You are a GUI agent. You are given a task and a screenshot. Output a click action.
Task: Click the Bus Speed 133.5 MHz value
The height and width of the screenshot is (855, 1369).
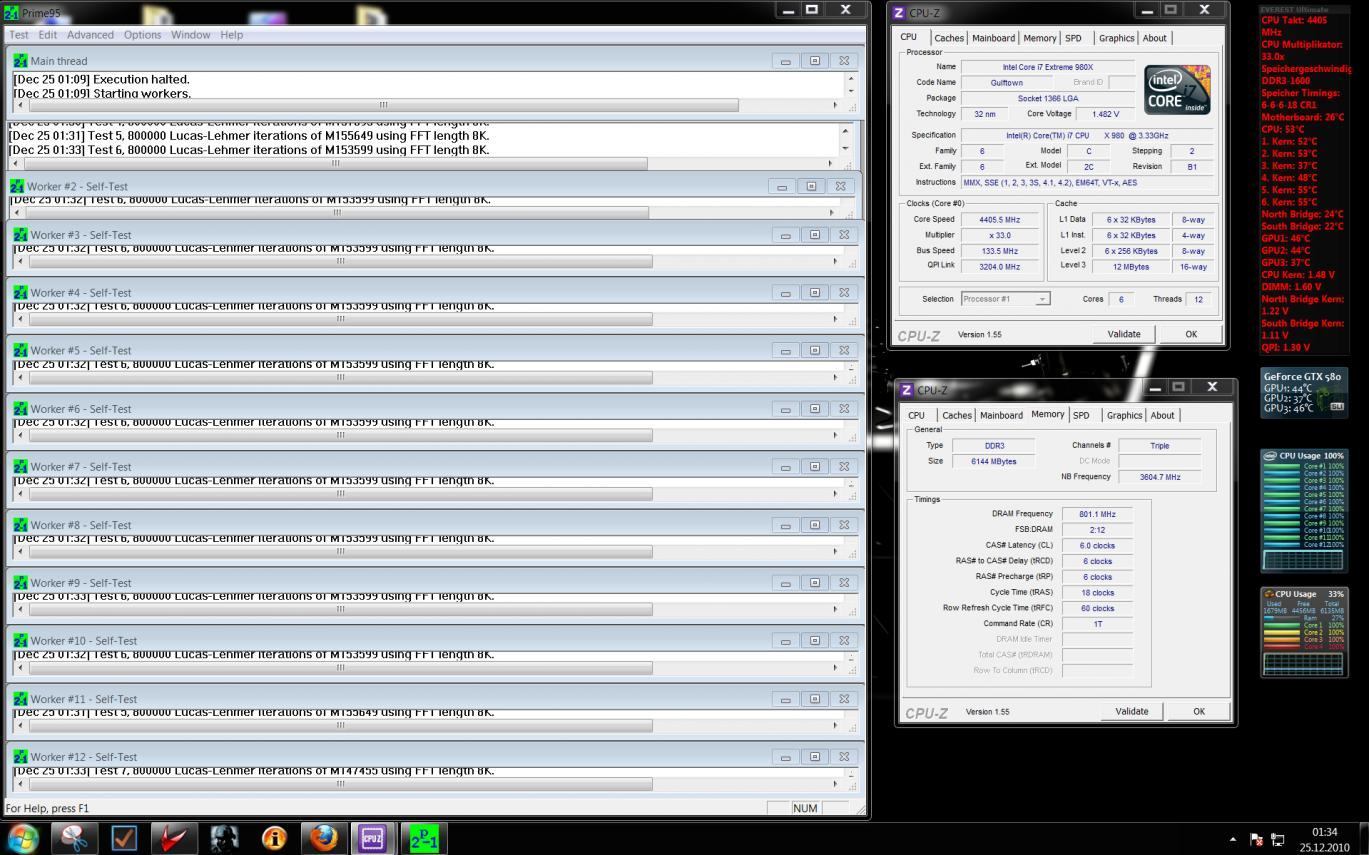(1000, 251)
